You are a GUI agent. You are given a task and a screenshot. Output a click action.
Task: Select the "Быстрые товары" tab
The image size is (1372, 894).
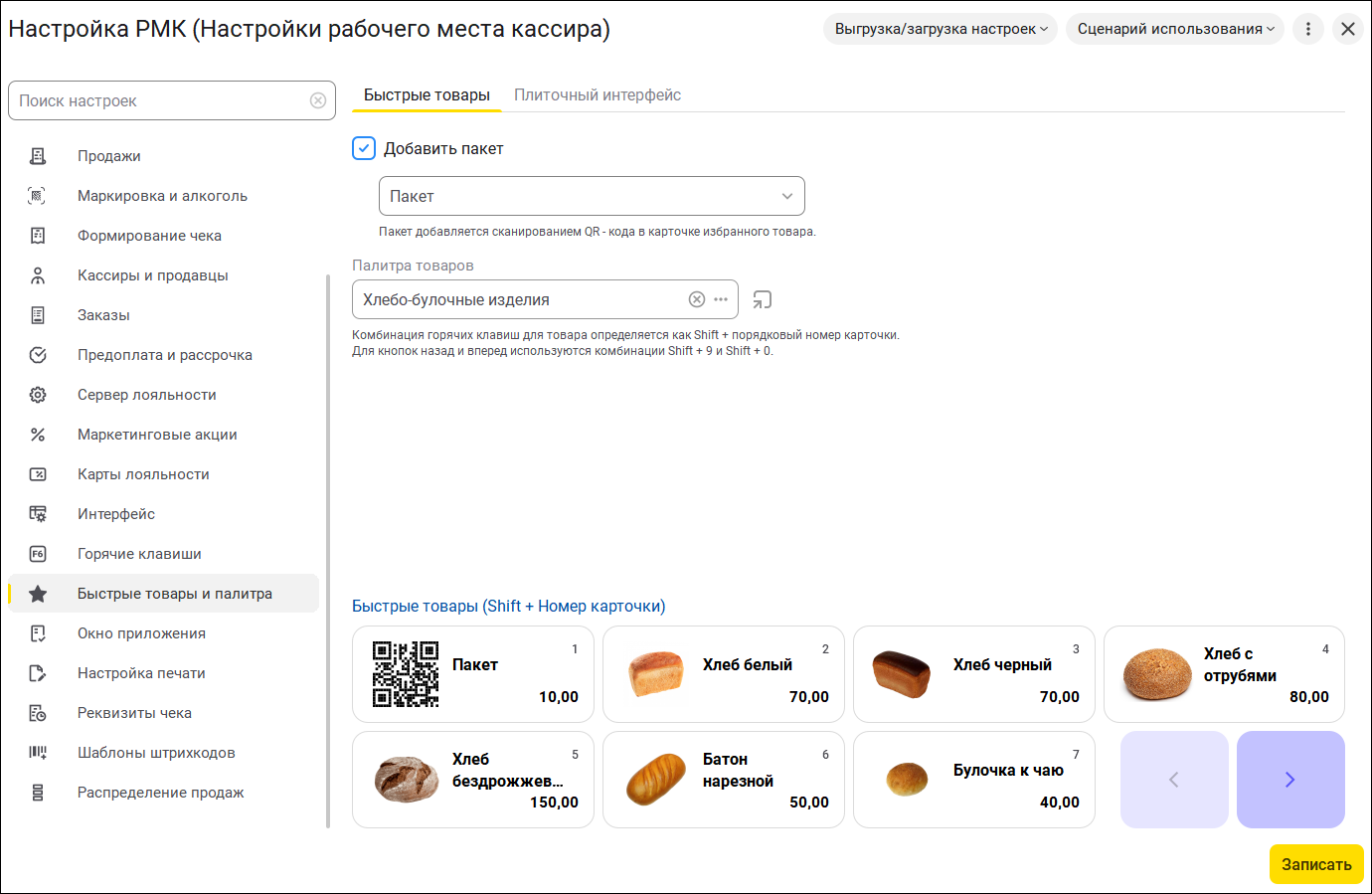427,95
